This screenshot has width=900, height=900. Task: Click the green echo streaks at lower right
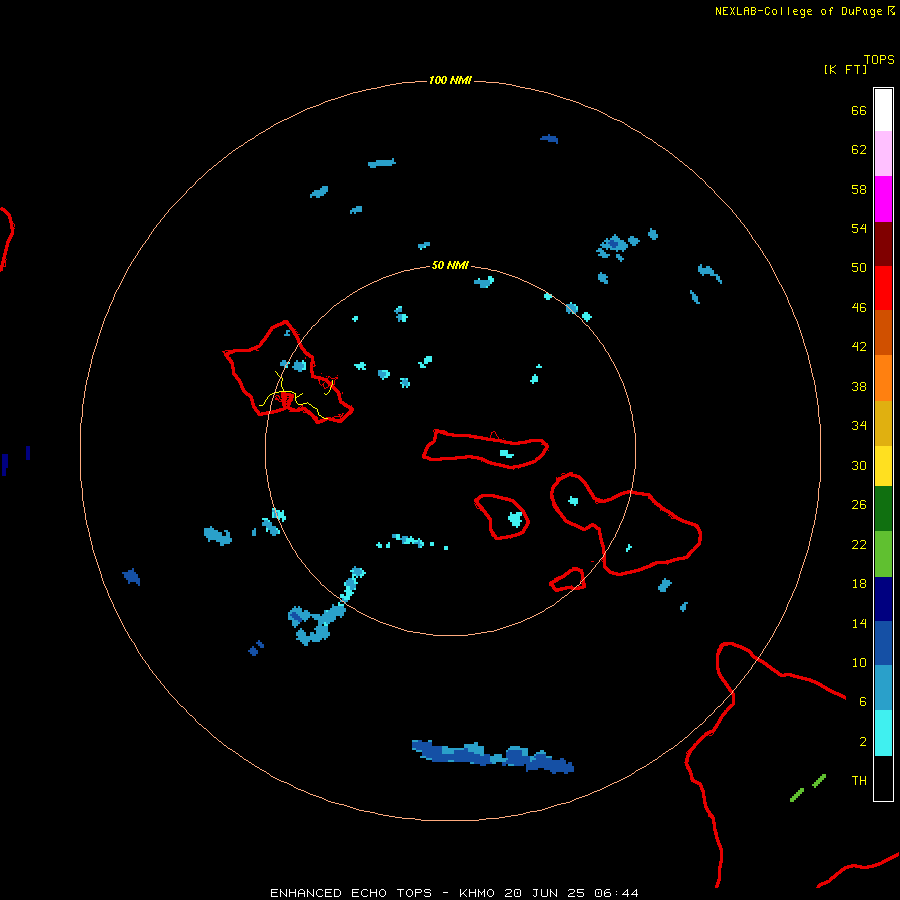point(808,788)
